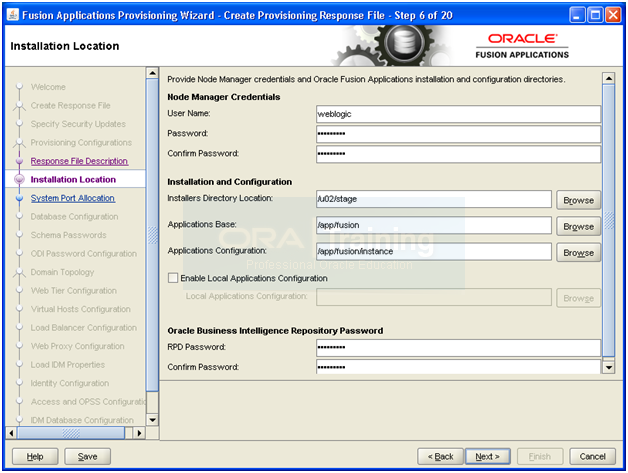Click the Load Balancer Configuration step

click(x=84, y=328)
